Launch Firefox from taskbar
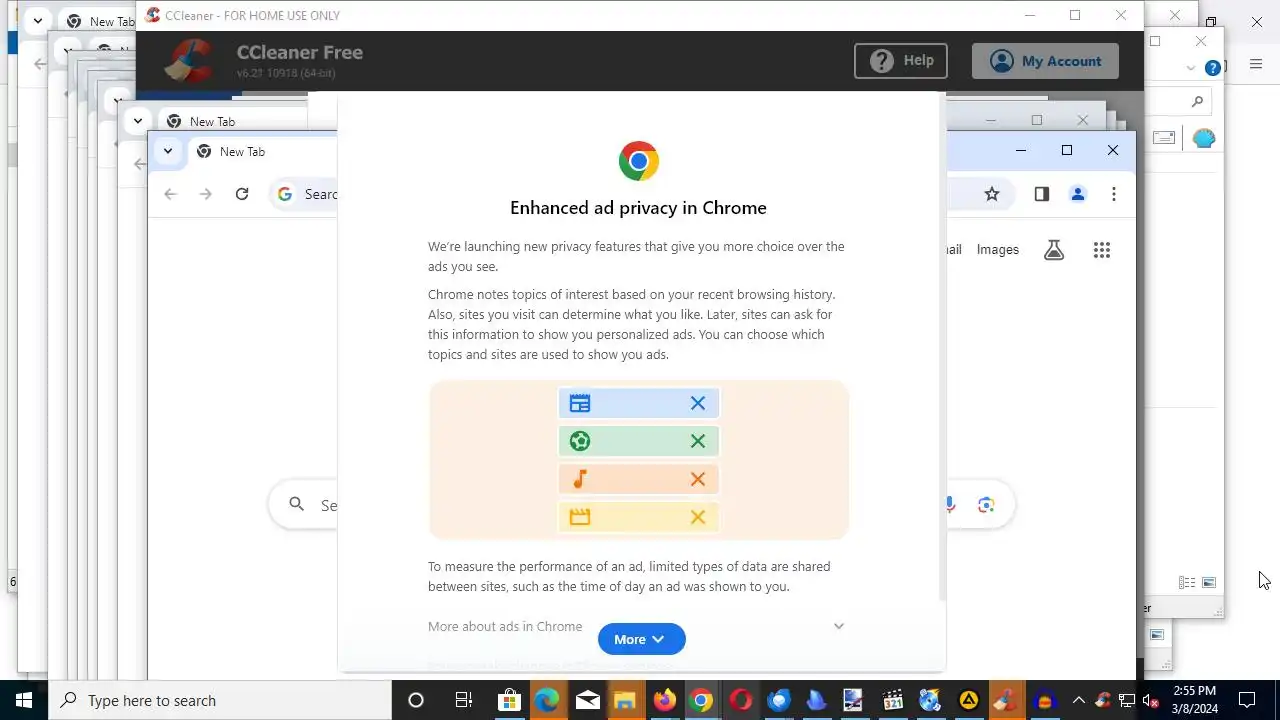 click(664, 700)
